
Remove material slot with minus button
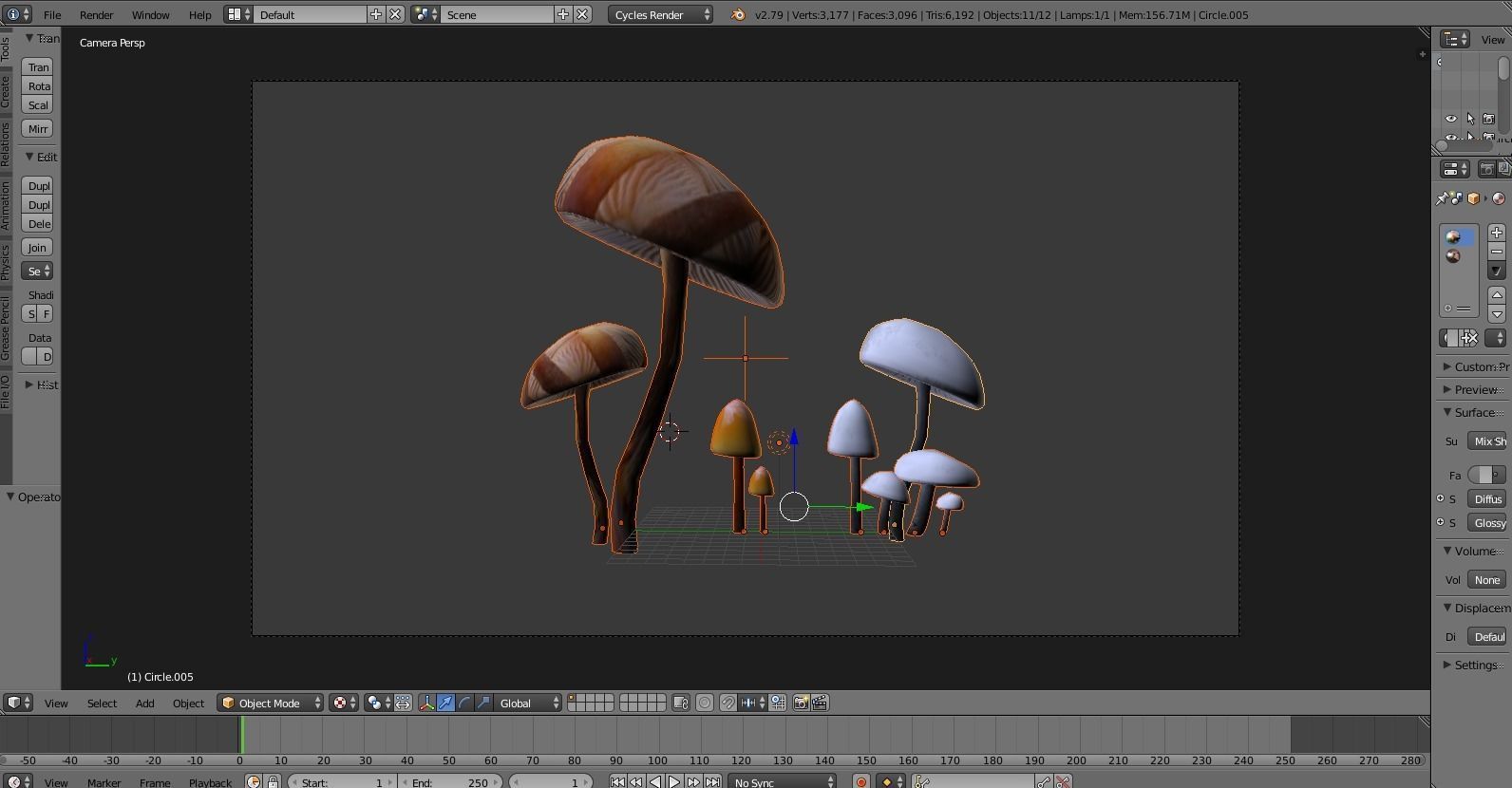pos(1497,252)
